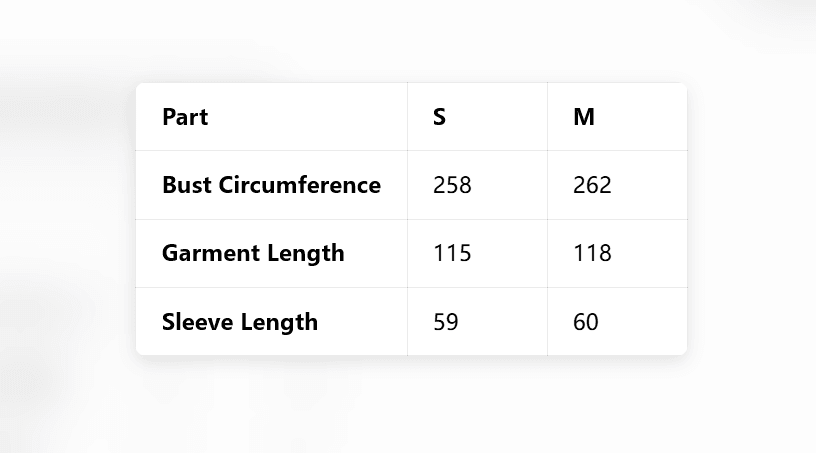Click garment length value 115

[452, 253]
